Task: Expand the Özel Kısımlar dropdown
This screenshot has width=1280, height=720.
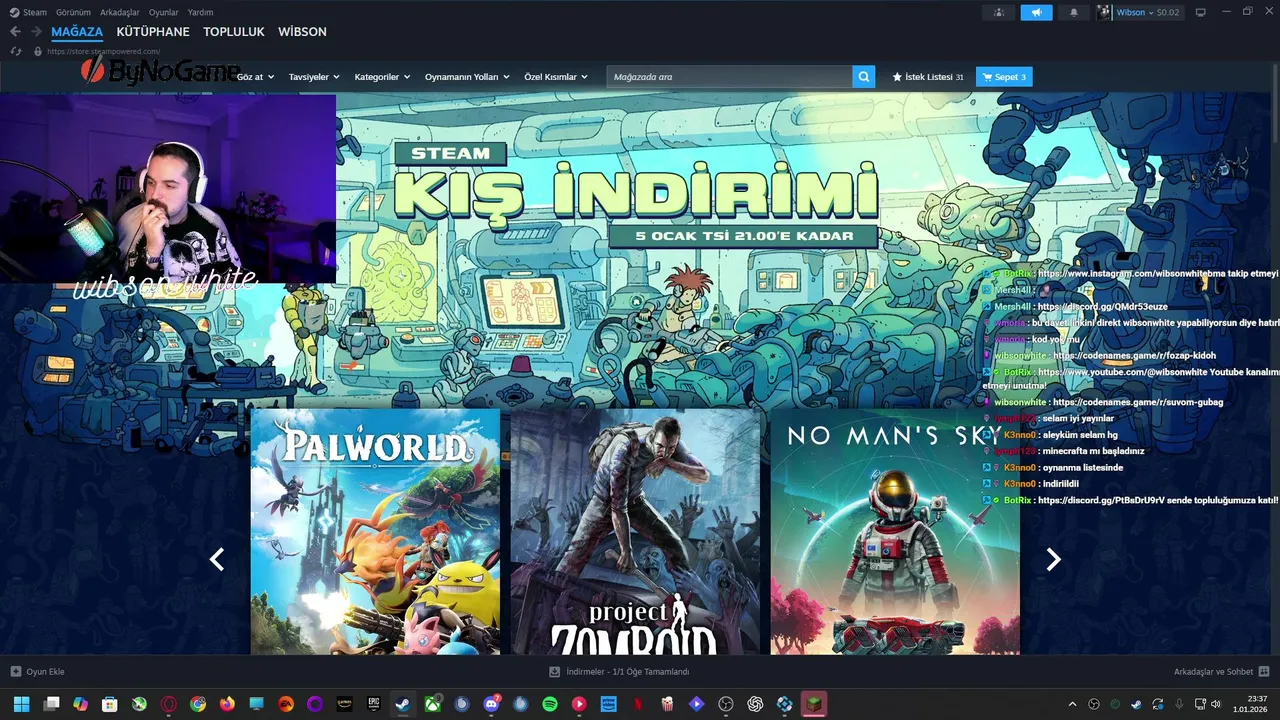Action: point(556,77)
